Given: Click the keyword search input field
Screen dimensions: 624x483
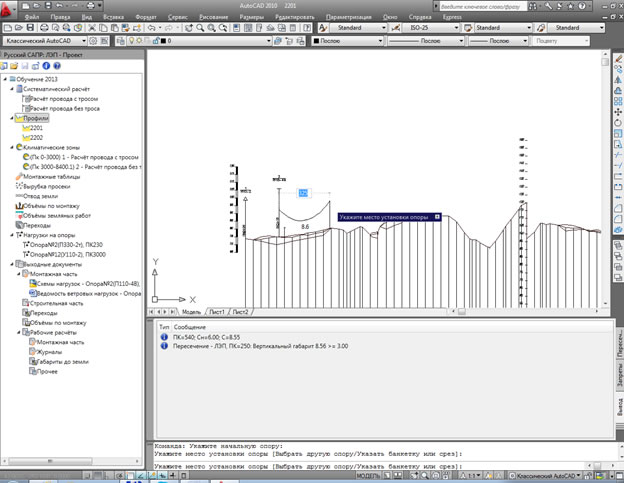Looking at the screenshot, I should 482,6.
